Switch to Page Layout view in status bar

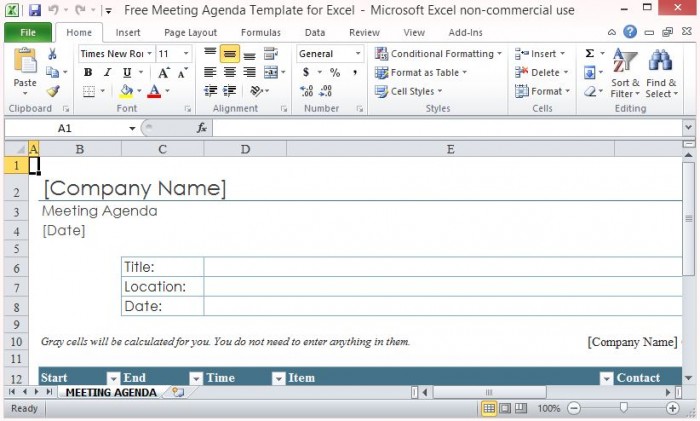(505, 408)
